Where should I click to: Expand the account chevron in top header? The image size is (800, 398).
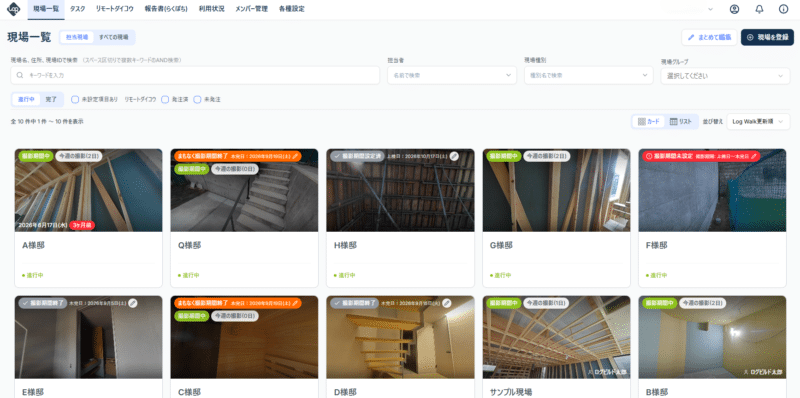[x=711, y=9]
